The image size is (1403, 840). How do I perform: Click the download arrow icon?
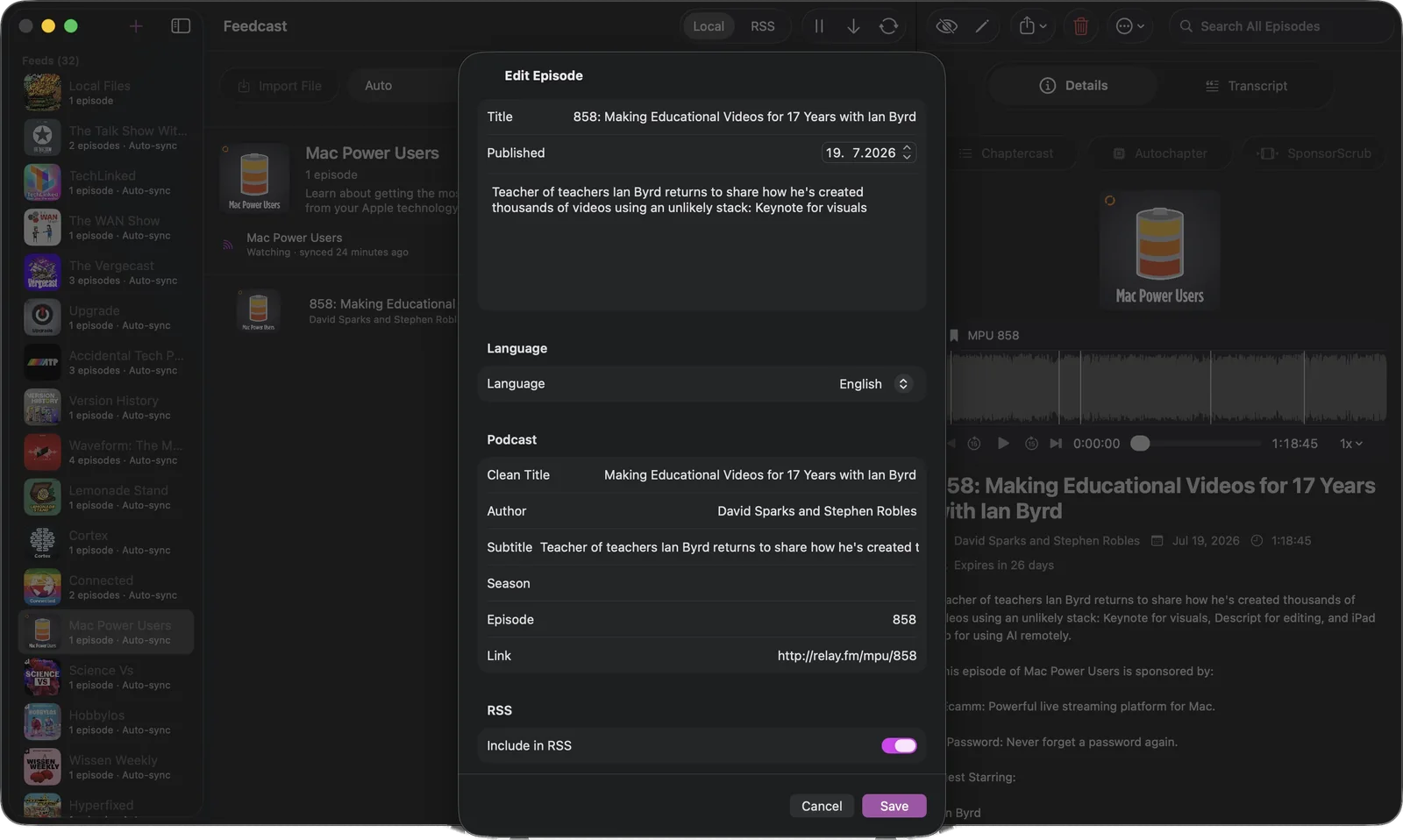click(x=853, y=26)
